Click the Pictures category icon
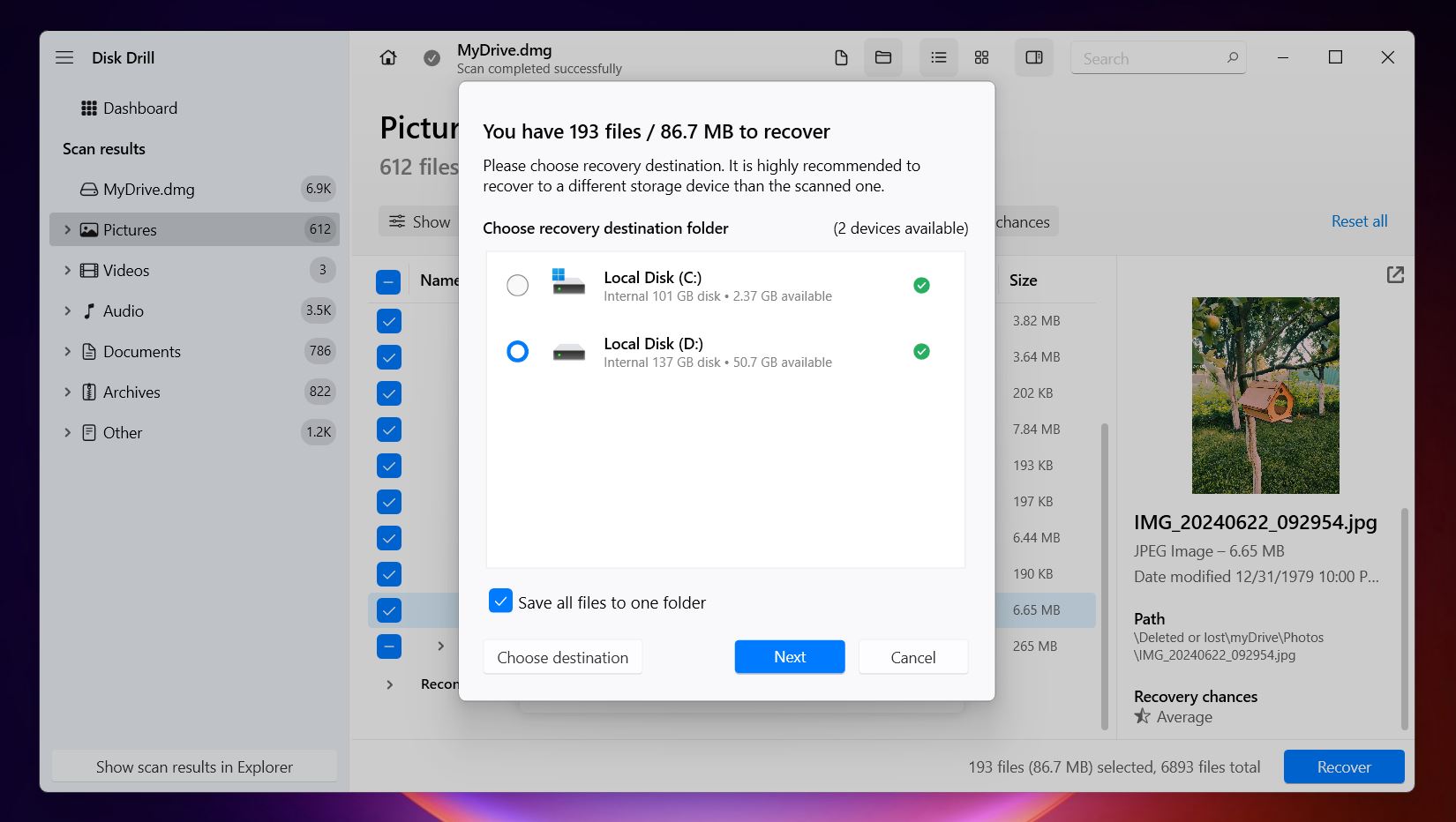This screenshot has width=1456, height=822. 89,230
